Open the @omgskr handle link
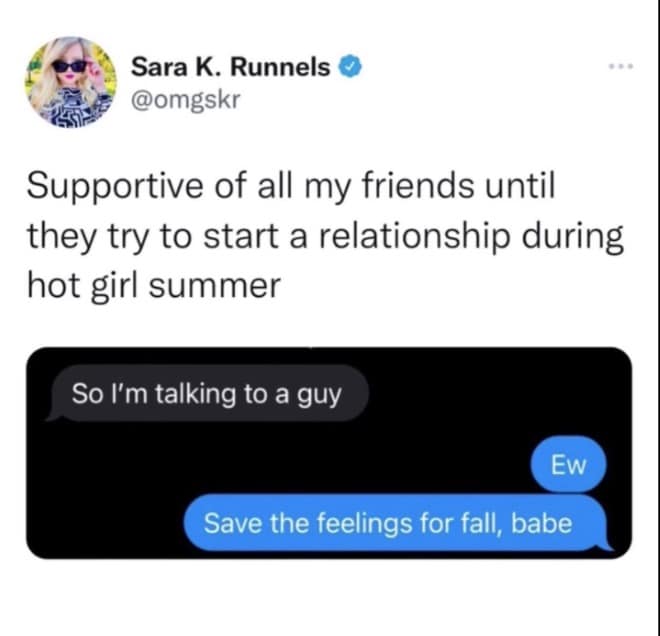This screenshot has width=660, height=636. [x=186, y=101]
